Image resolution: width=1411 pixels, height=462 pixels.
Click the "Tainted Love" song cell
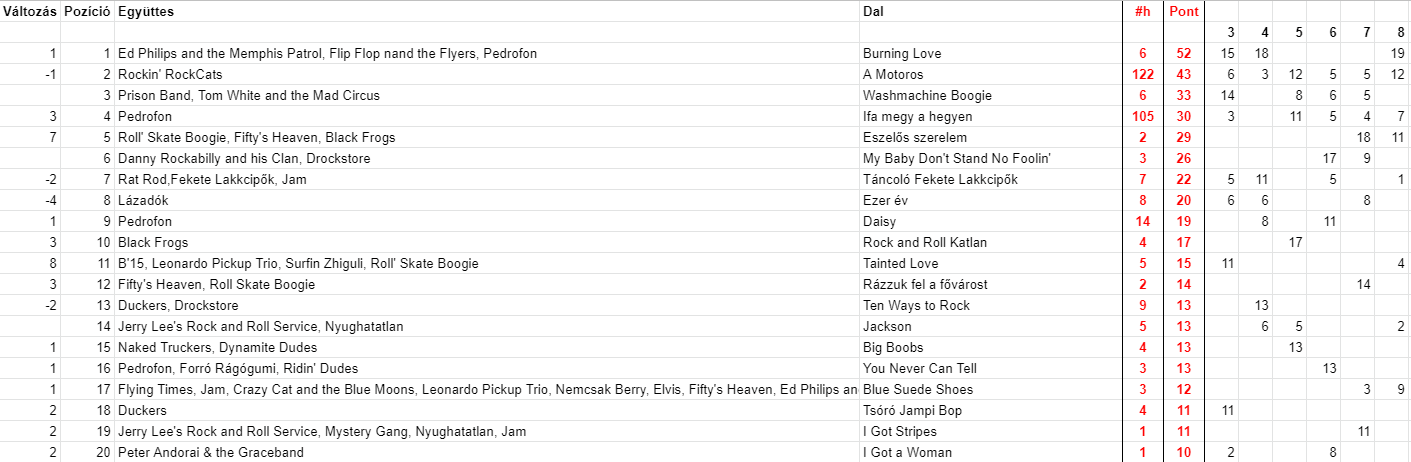pos(901,263)
